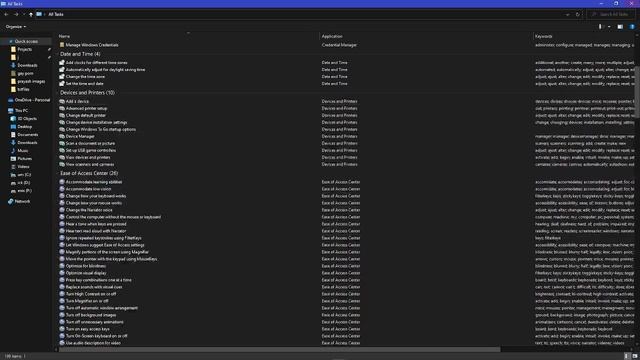This screenshot has width=640, height=360.
Task: Open the view options dropdown arrow
Action: click(x=609, y=27)
